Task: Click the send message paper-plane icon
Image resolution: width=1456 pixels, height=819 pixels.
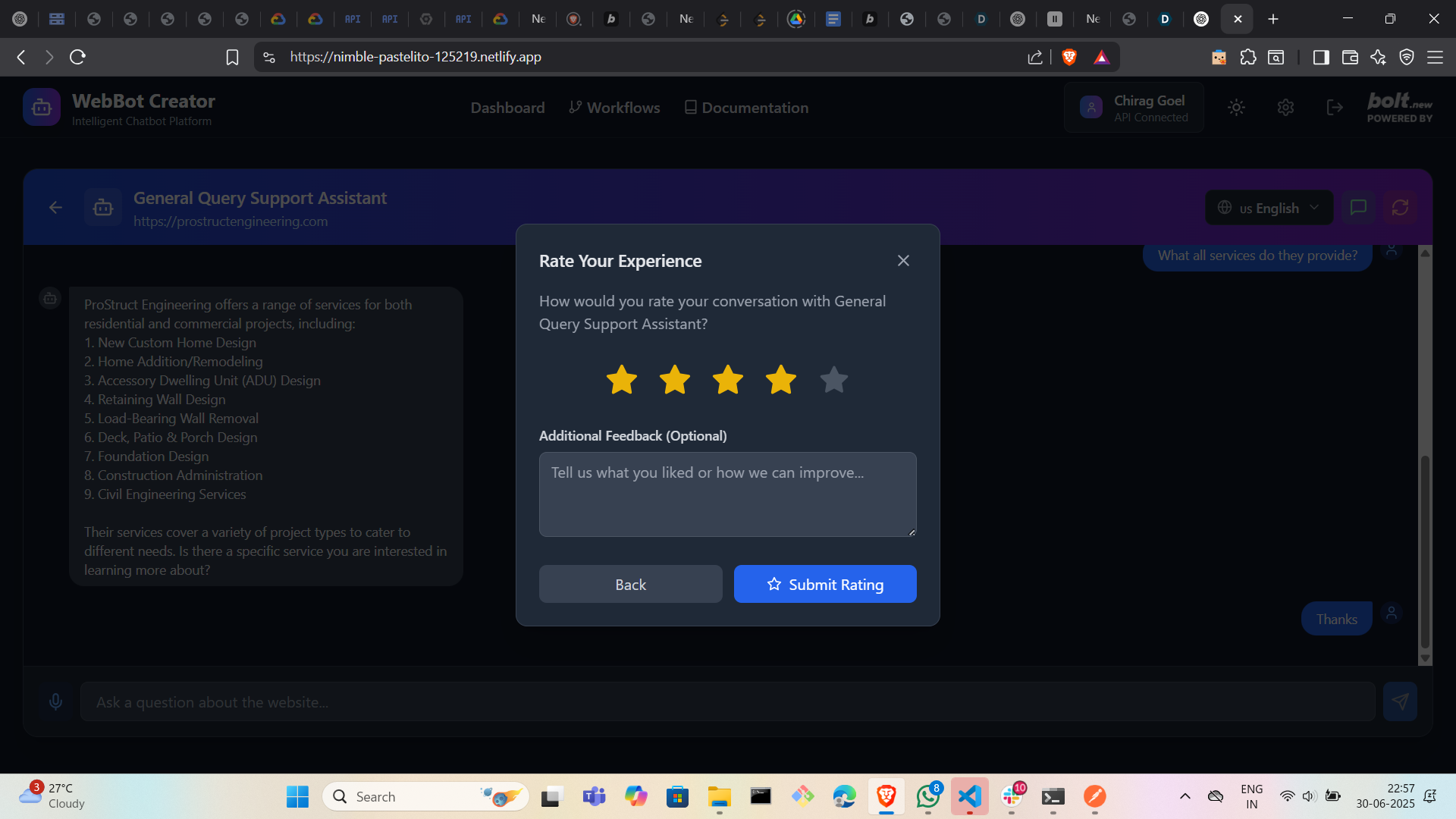Action: point(1400,702)
